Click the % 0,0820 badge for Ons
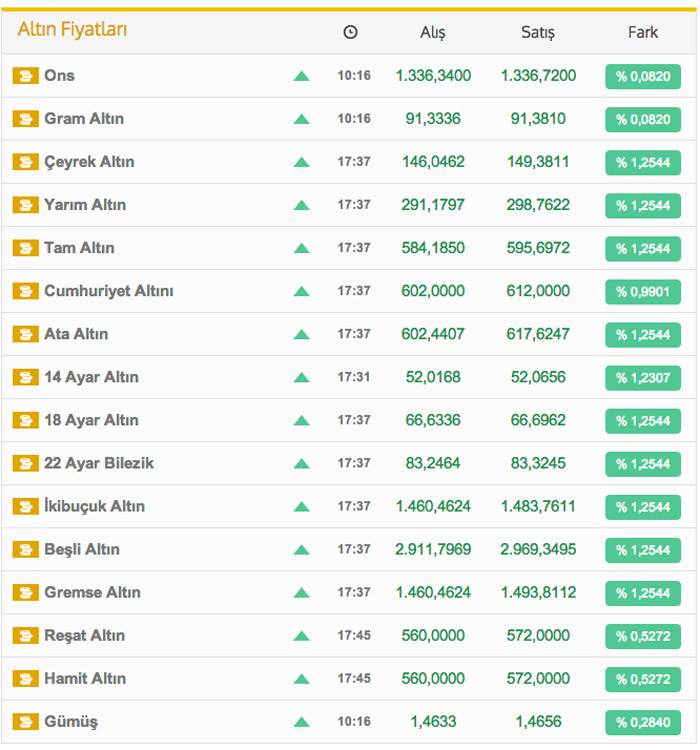 click(643, 77)
